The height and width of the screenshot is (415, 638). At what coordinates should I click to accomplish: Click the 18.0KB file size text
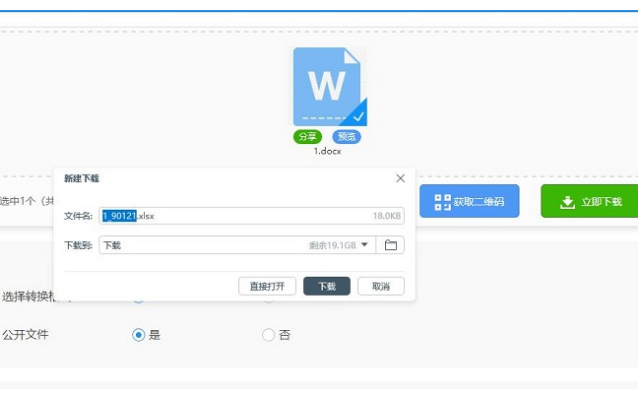pos(387,216)
